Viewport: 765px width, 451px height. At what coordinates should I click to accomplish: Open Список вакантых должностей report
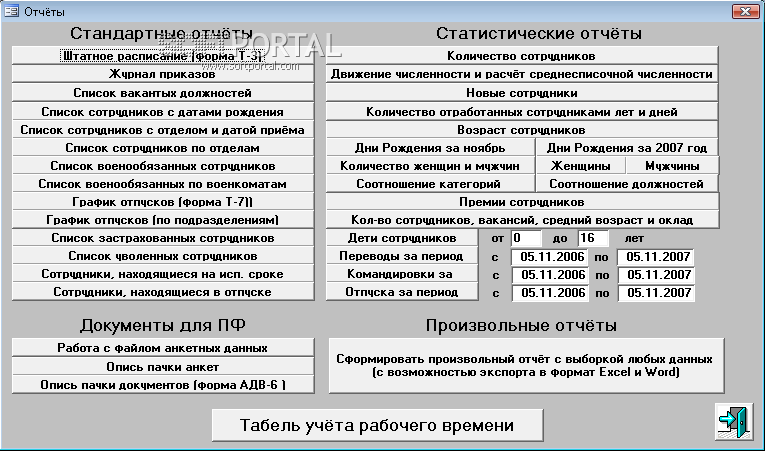pos(163,93)
